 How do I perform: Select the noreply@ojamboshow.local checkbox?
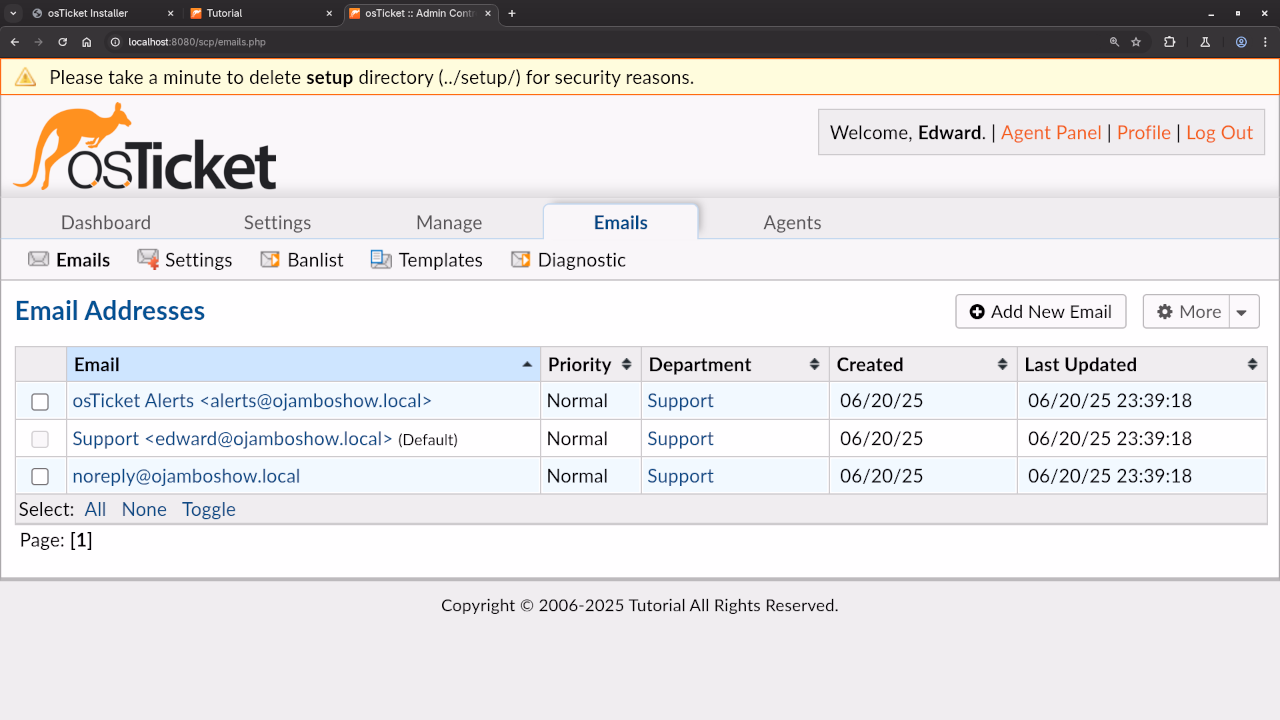click(x=40, y=477)
